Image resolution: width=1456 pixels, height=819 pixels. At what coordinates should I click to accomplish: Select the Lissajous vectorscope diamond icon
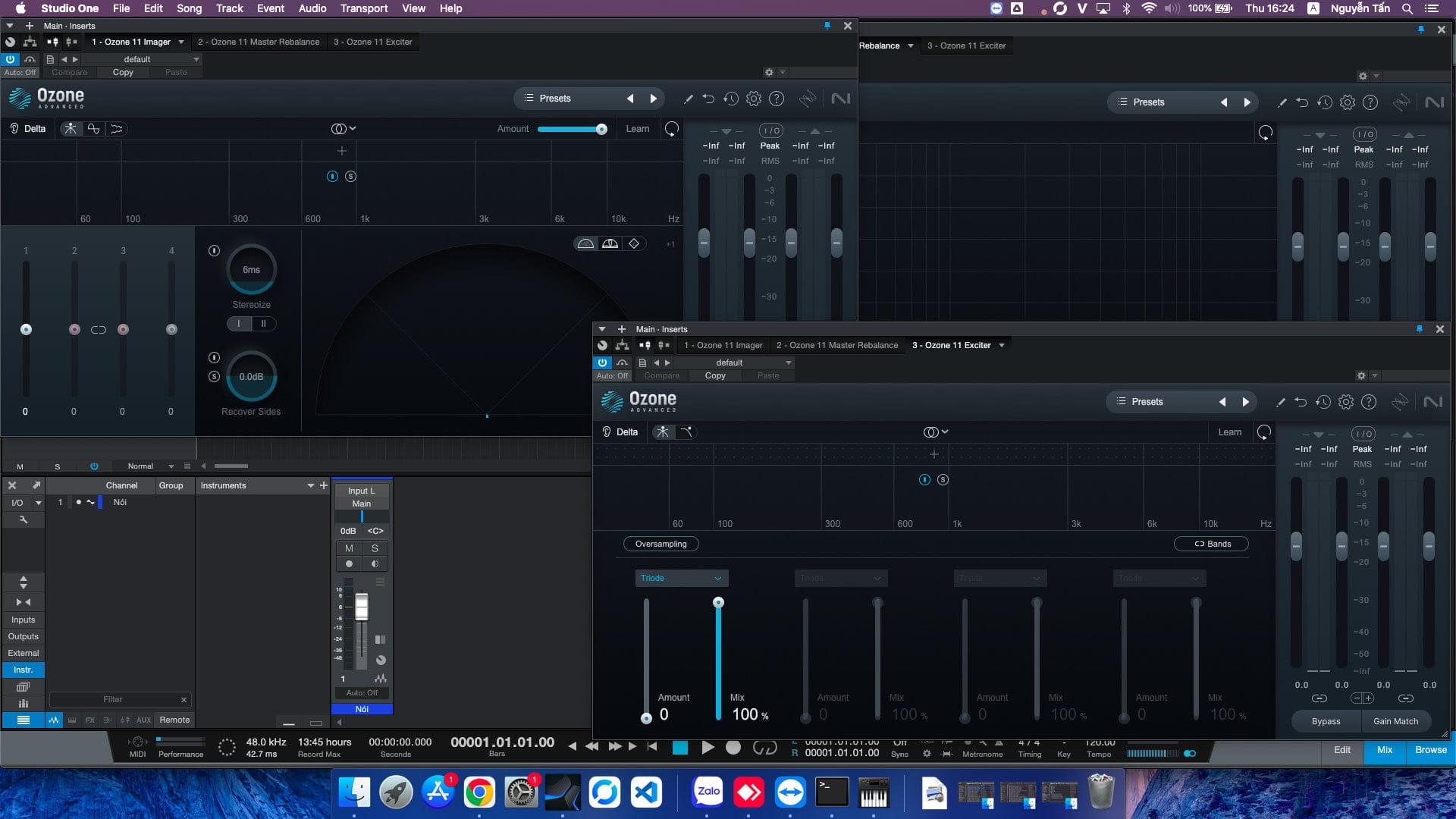pyautogui.click(x=634, y=243)
